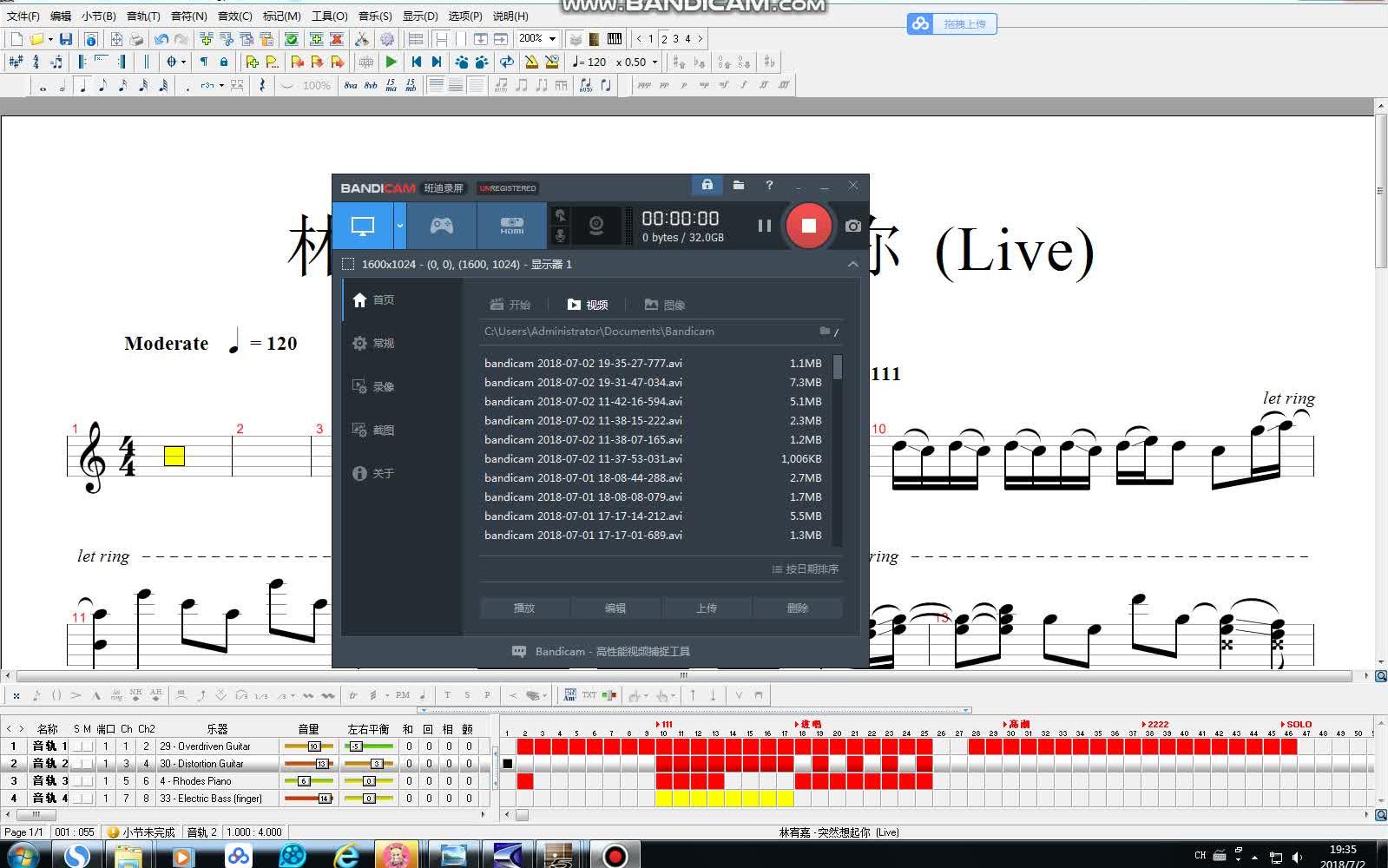The image size is (1388, 868).
Task: Click the Bandicam 删除 button
Action: [x=798, y=608]
